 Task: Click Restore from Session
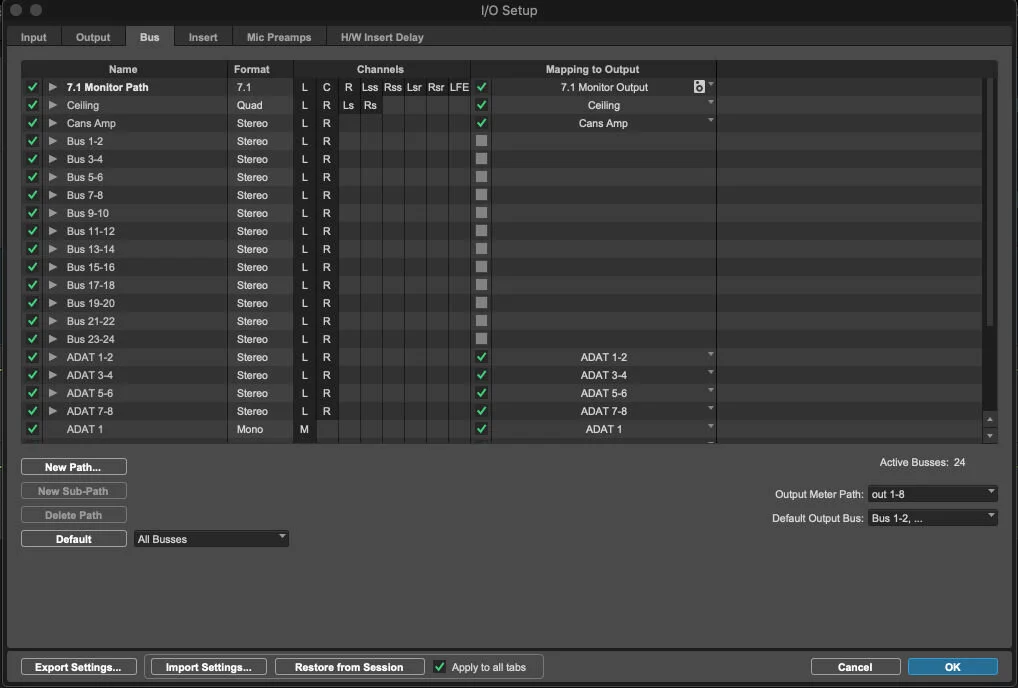click(349, 666)
